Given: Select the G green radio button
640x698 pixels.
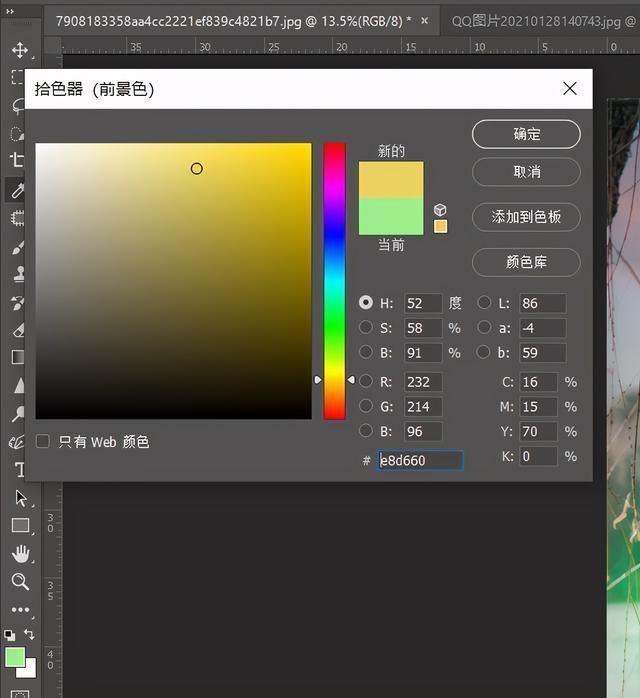Looking at the screenshot, I should pyautogui.click(x=366, y=406).
